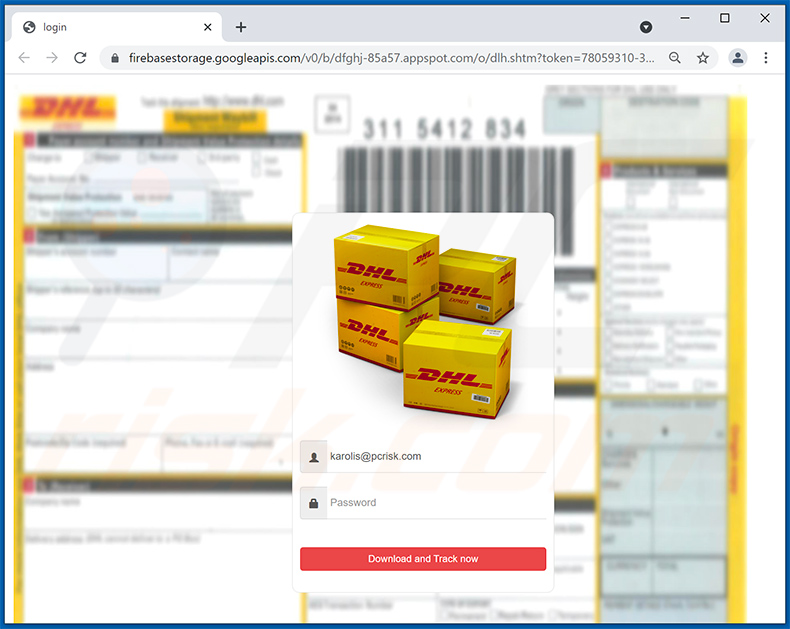The image size is (790, 629).
Task: Open the user profile avatar
Action: (x=738, y=57)
